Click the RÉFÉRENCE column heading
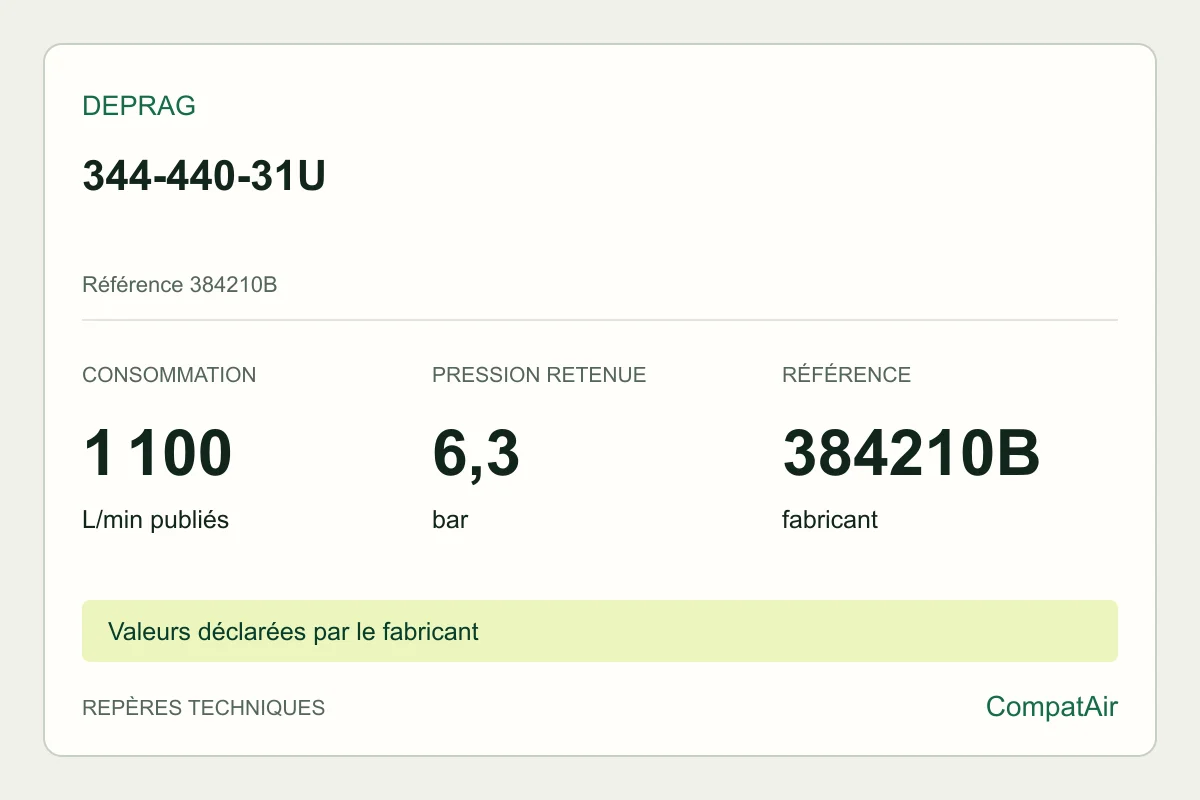1200x800 pixels. [x=846, y=375]
